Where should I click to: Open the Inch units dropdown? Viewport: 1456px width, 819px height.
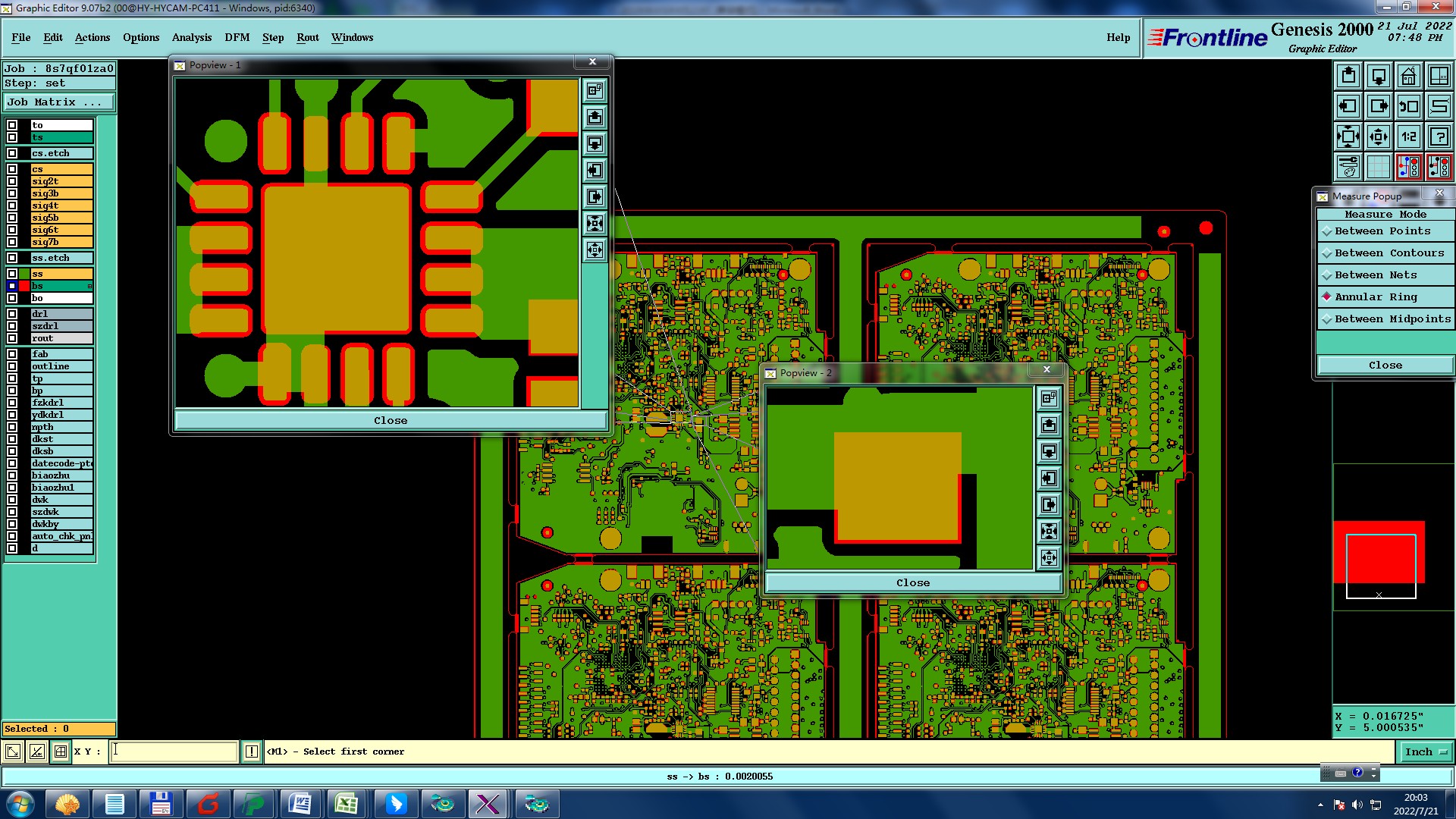1426,752
